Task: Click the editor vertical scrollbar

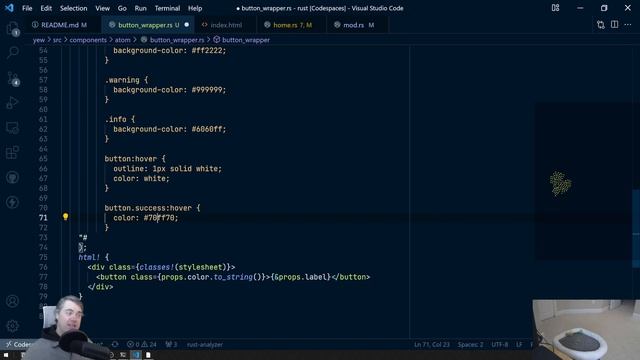Action: [x=636, y=229]
